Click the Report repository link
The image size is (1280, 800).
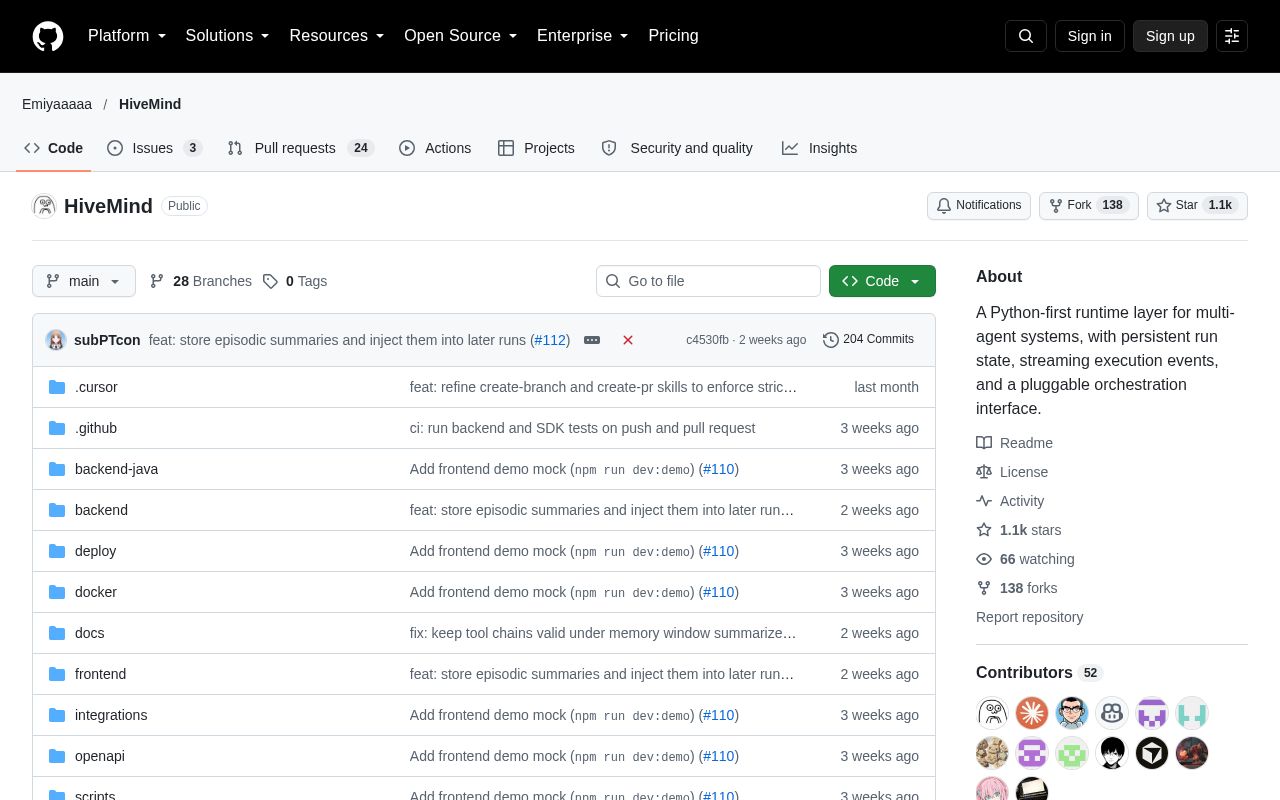point(1029,617)
